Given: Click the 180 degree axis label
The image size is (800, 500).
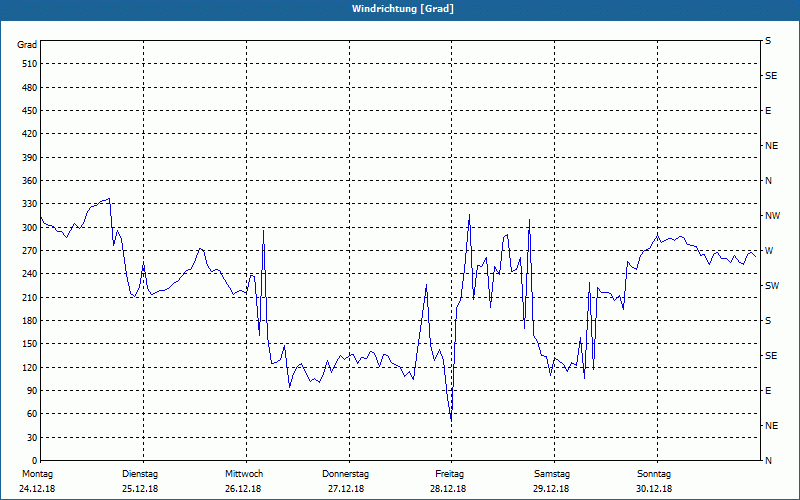Looking at the screenshot, I should (30, 321).
